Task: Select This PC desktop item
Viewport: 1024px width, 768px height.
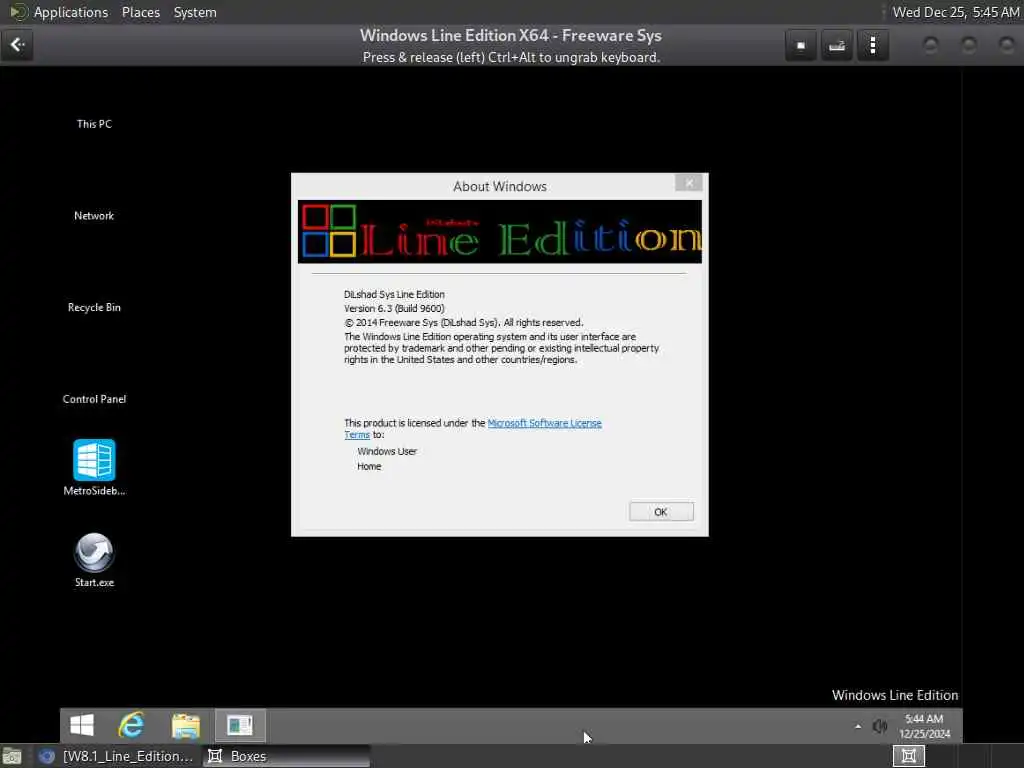Action: coord(94,124)
